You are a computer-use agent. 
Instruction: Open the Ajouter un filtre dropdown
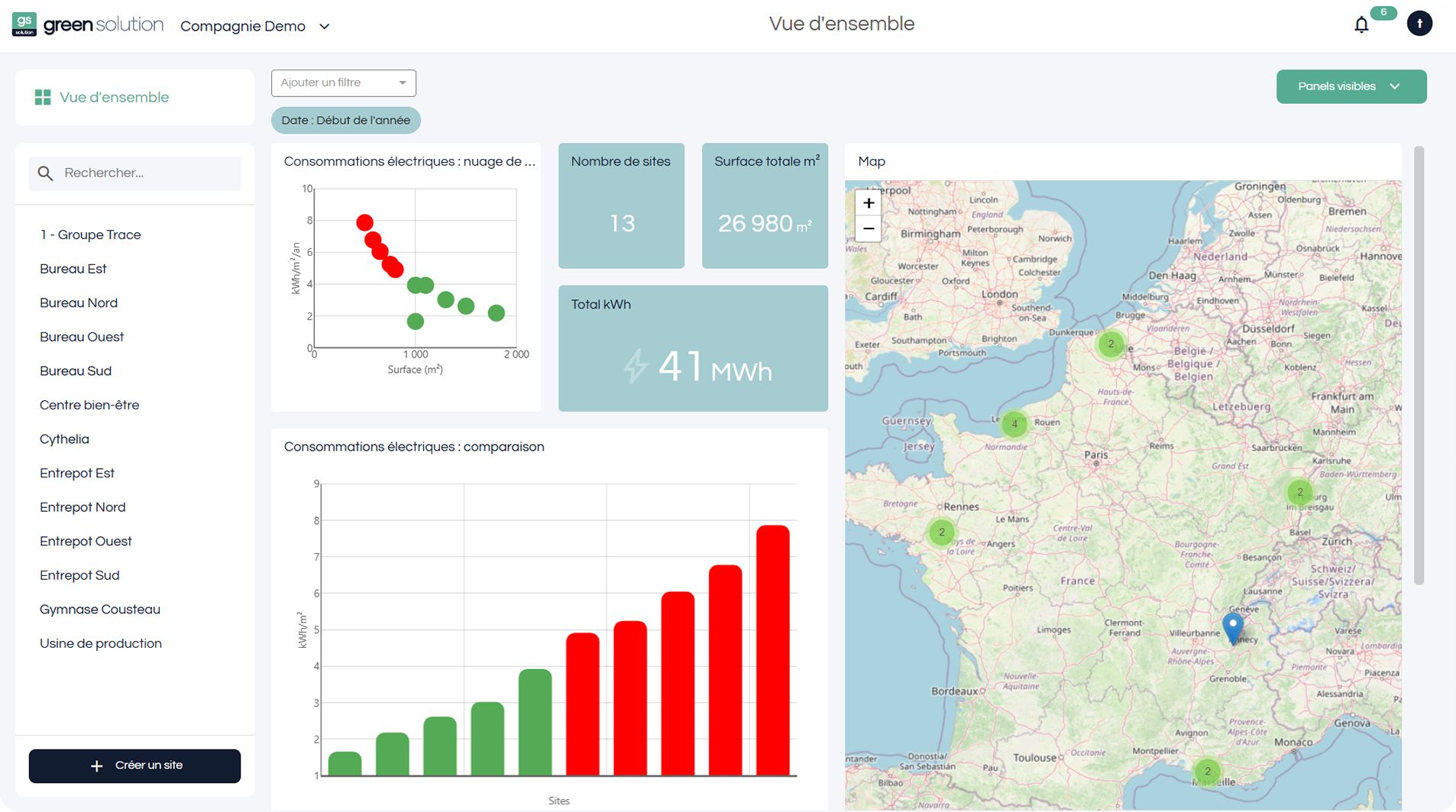point(343,82)
